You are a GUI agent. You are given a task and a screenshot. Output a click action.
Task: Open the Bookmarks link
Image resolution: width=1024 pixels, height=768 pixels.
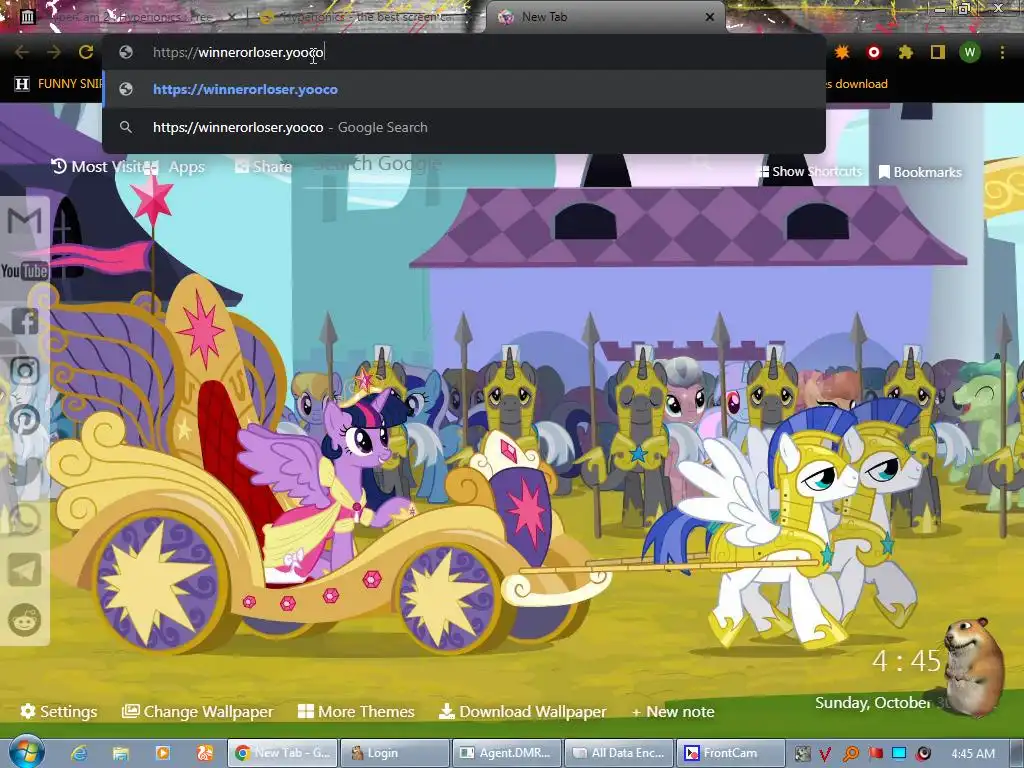921,172
